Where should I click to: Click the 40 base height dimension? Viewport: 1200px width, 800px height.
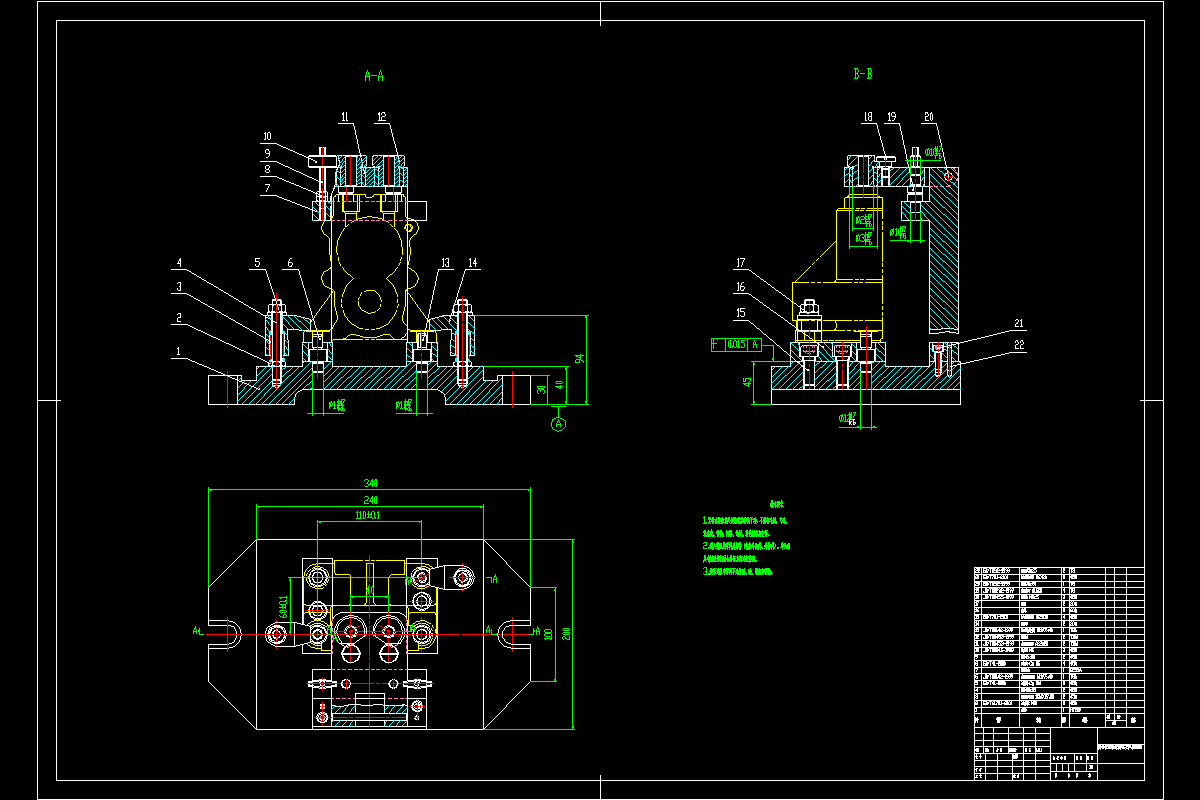tap(561, 386)
